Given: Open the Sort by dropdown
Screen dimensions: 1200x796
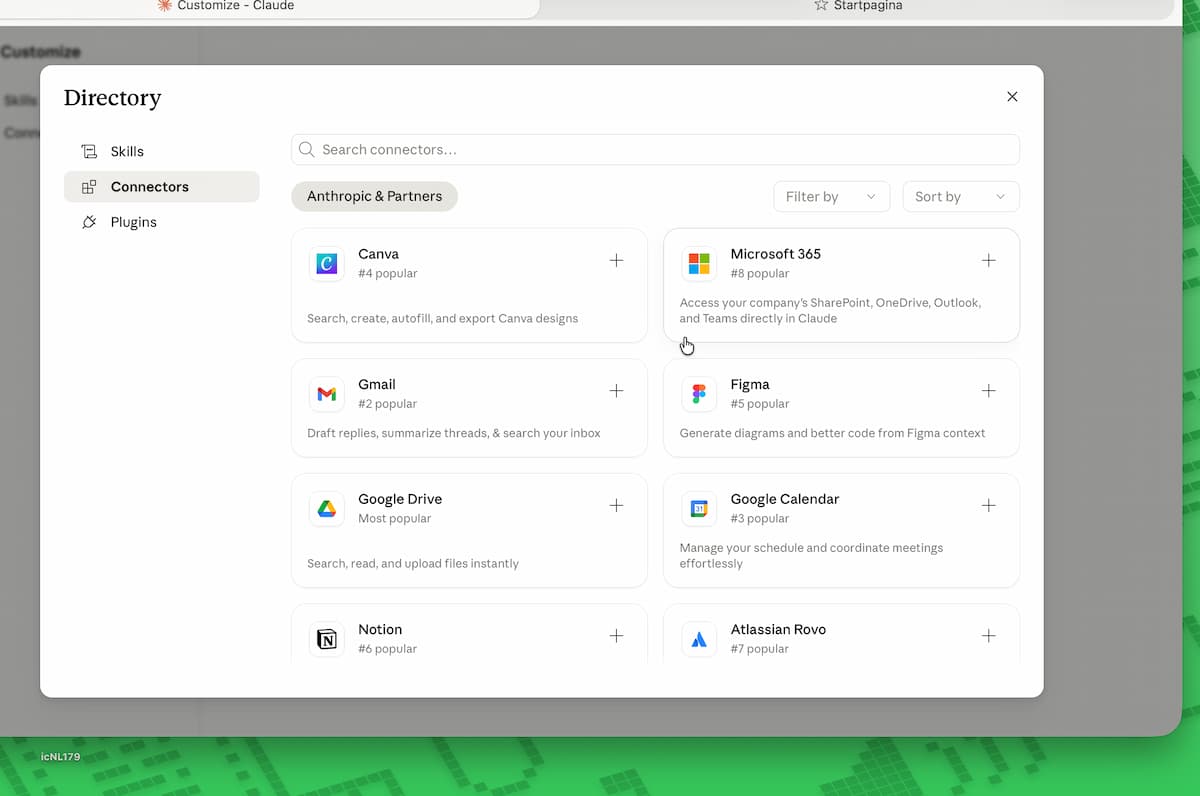Looking at the screenshot, I should [x=961, y=197].
